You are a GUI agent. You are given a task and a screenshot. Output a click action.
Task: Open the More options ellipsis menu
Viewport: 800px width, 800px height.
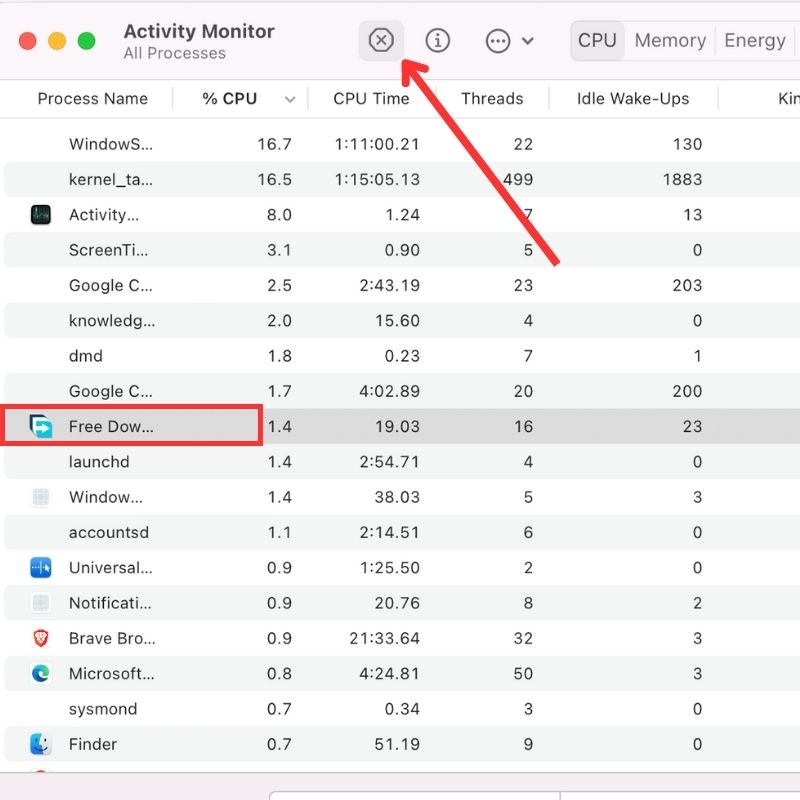click(509, 41)
